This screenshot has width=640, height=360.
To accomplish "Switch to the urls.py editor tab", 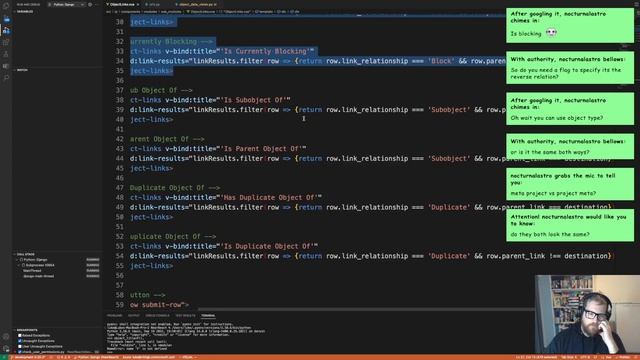I will click(x=154, y=4).
